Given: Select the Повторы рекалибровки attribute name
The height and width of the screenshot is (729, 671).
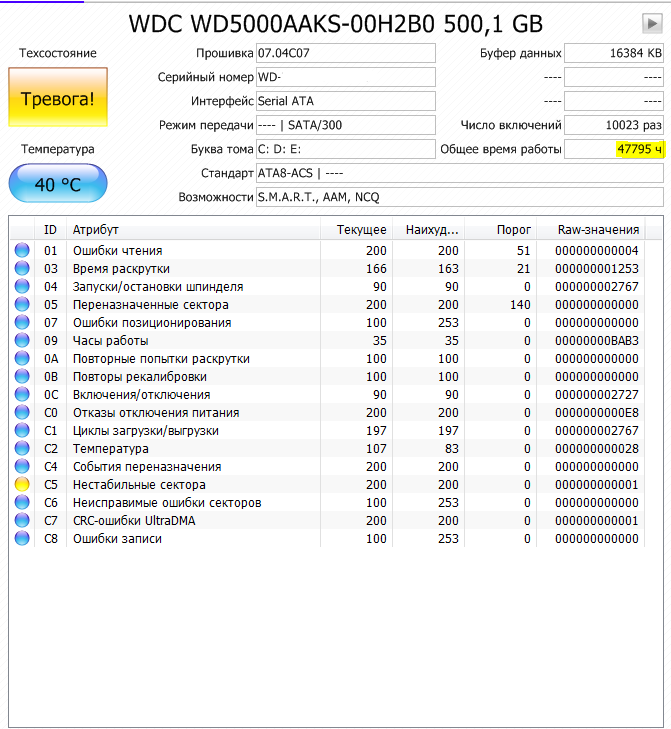Looking at the screenshot, I should 140,377.
